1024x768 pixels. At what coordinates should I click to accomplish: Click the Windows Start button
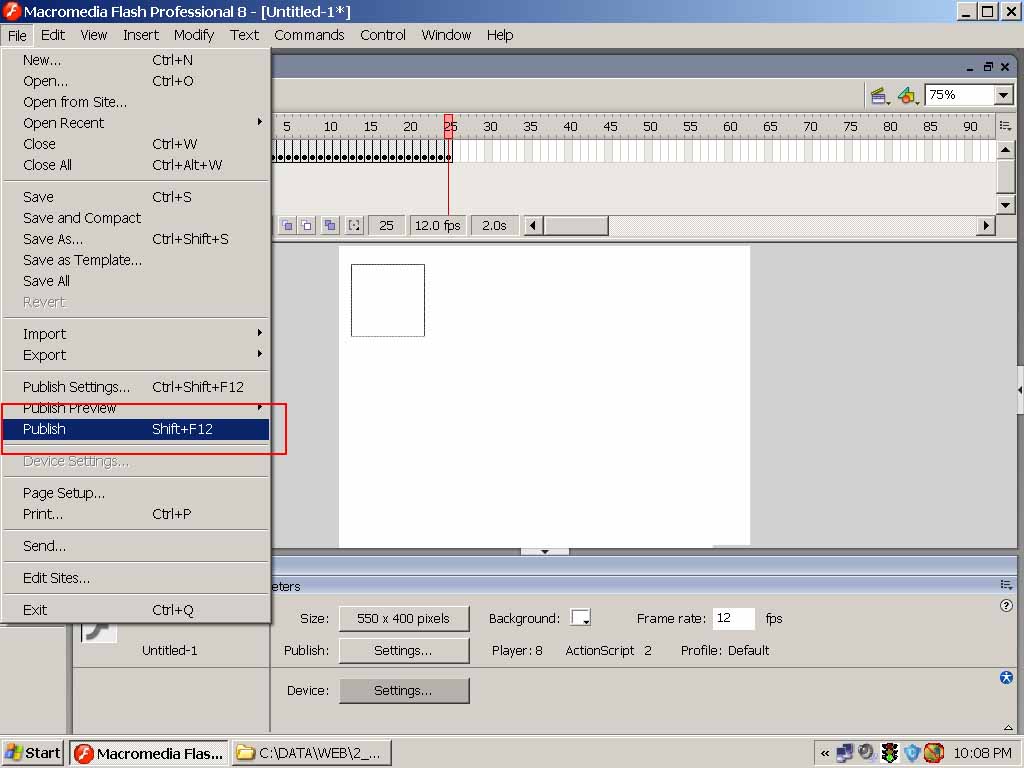click(x=33, y=753)
